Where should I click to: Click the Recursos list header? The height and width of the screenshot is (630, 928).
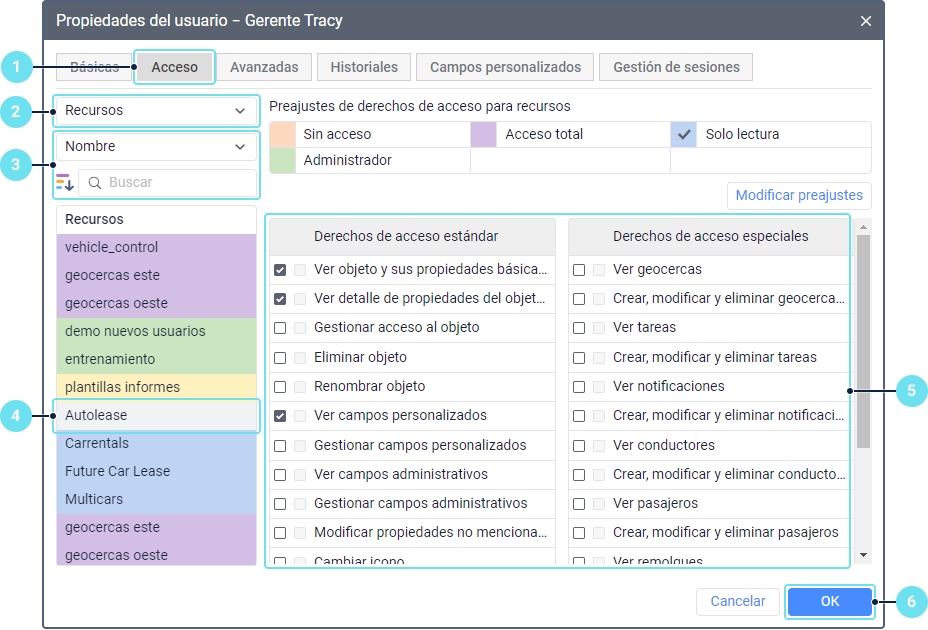point(156,220)
